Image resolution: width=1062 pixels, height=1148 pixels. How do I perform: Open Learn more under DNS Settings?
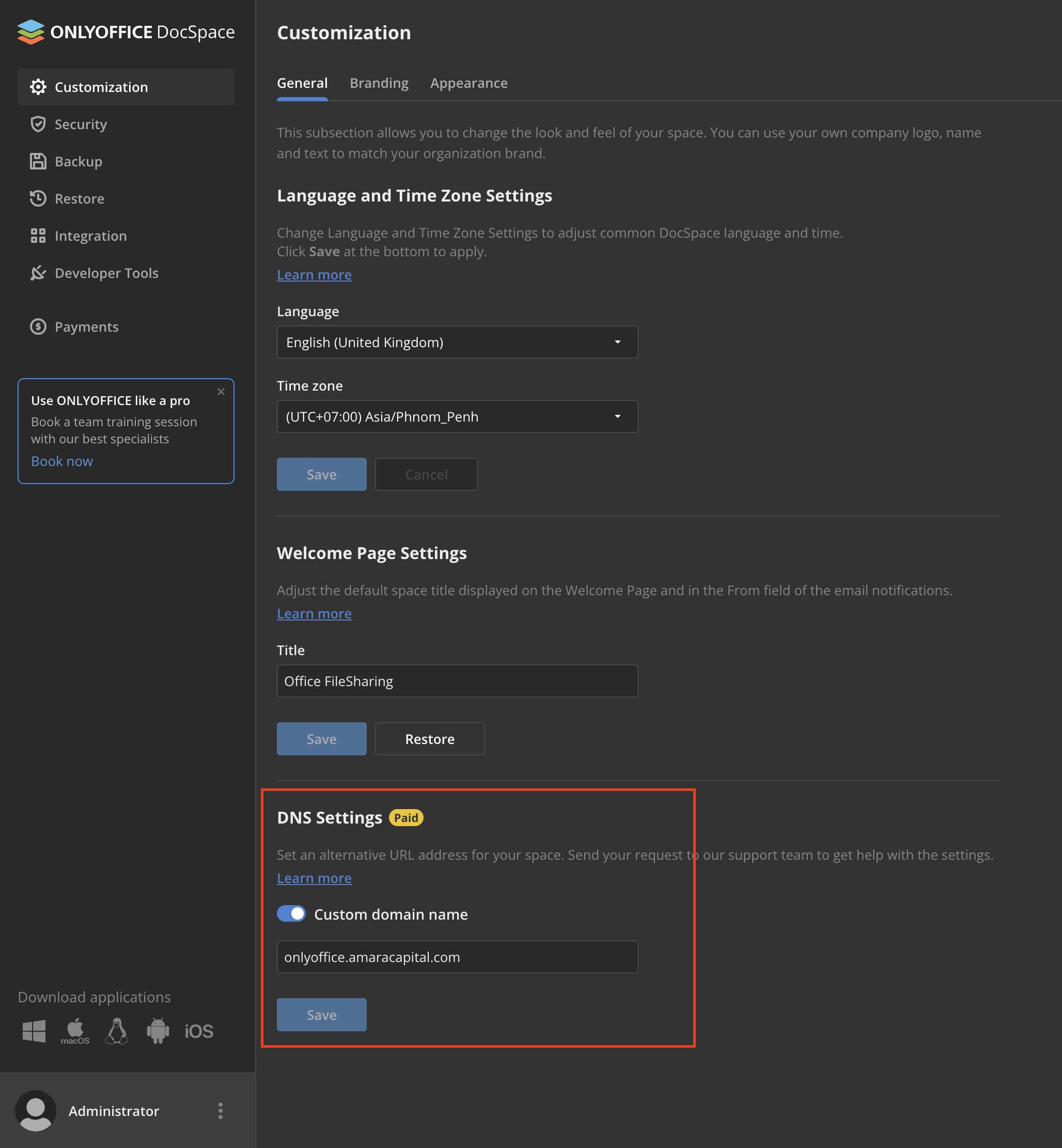[x=315, y=878]
